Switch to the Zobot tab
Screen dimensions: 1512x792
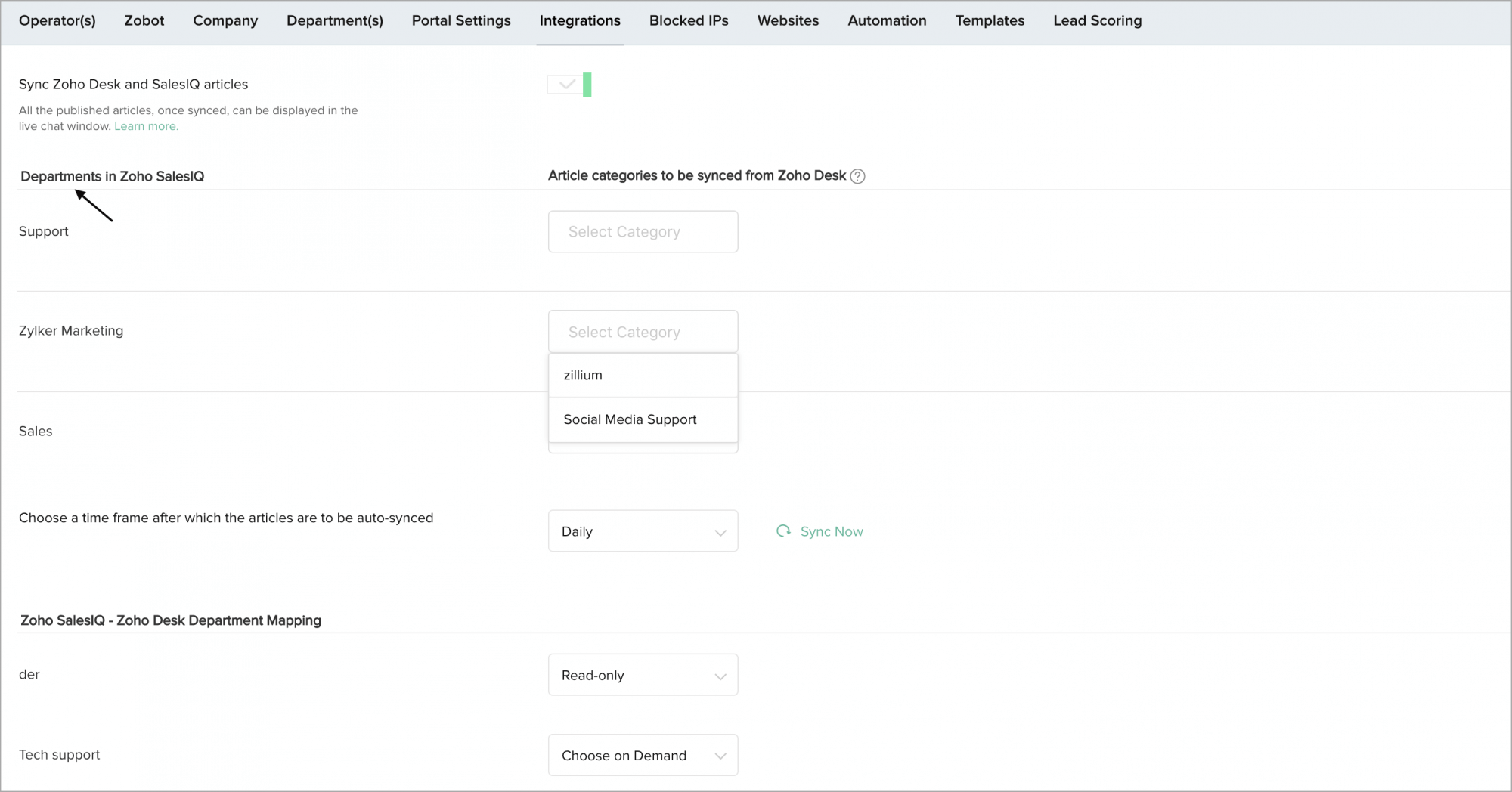144,21
